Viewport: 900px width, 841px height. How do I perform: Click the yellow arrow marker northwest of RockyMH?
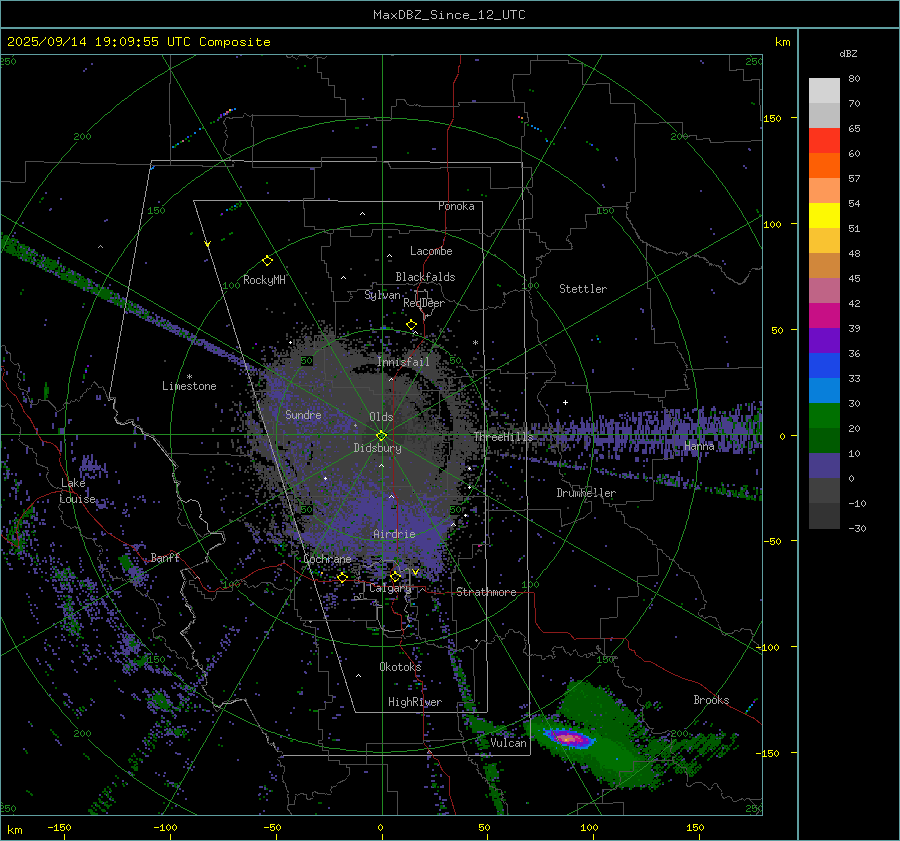click(208, 244)
